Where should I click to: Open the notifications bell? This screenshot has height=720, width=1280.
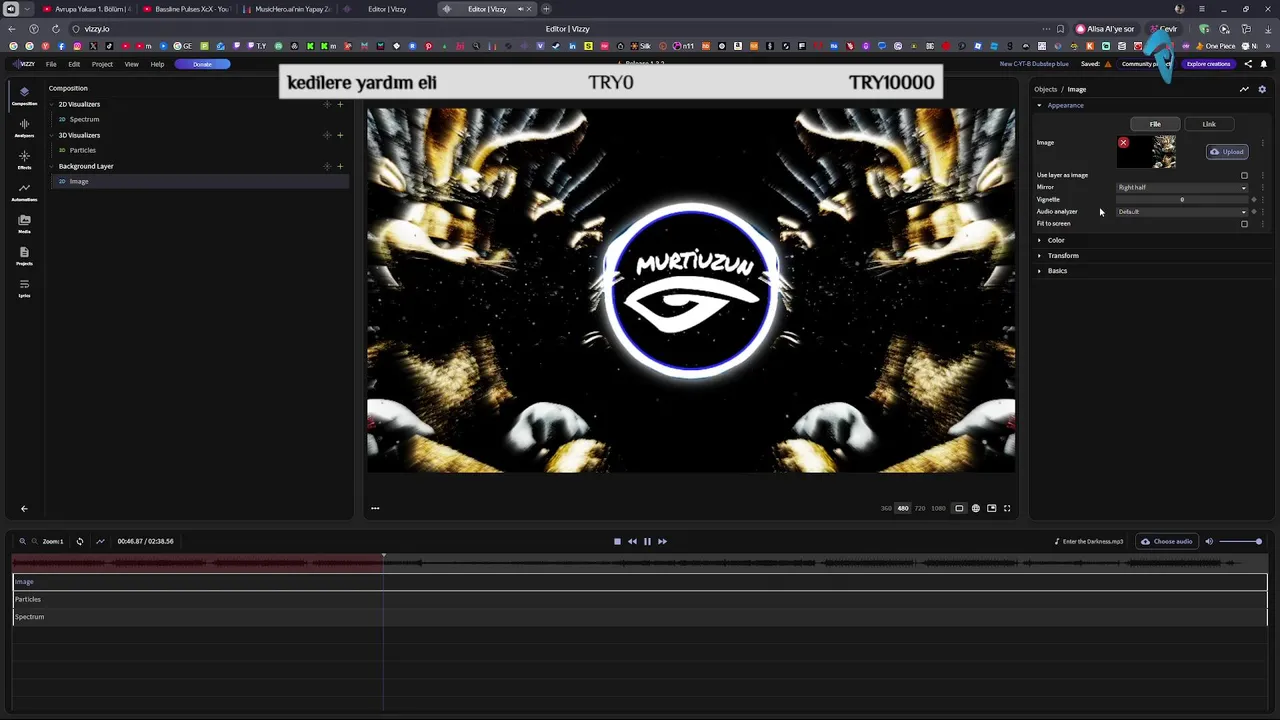pyautogui.click(x=1264, y=64)
